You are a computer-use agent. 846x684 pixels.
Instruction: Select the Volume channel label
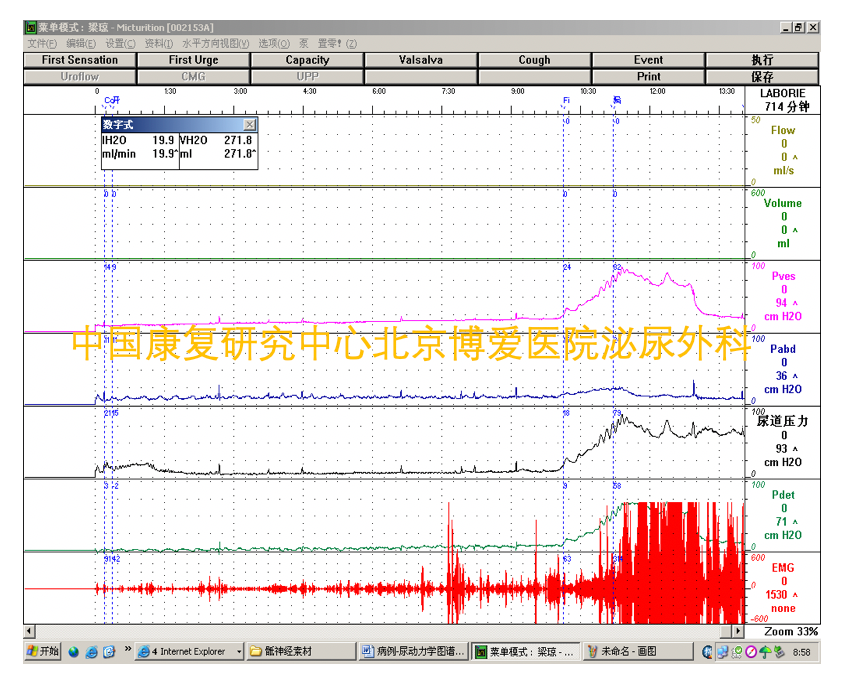pyautogui.click(x=783, y=203)
